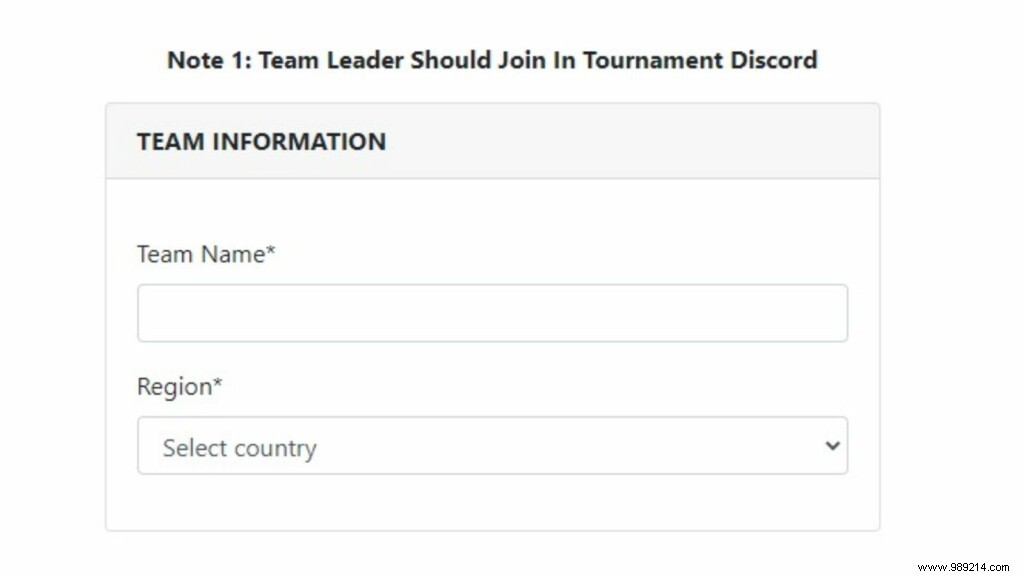The image size is (1024, 576).
Task: Click the TEAM INFORMATION panel area
Action: pos(491,141)
